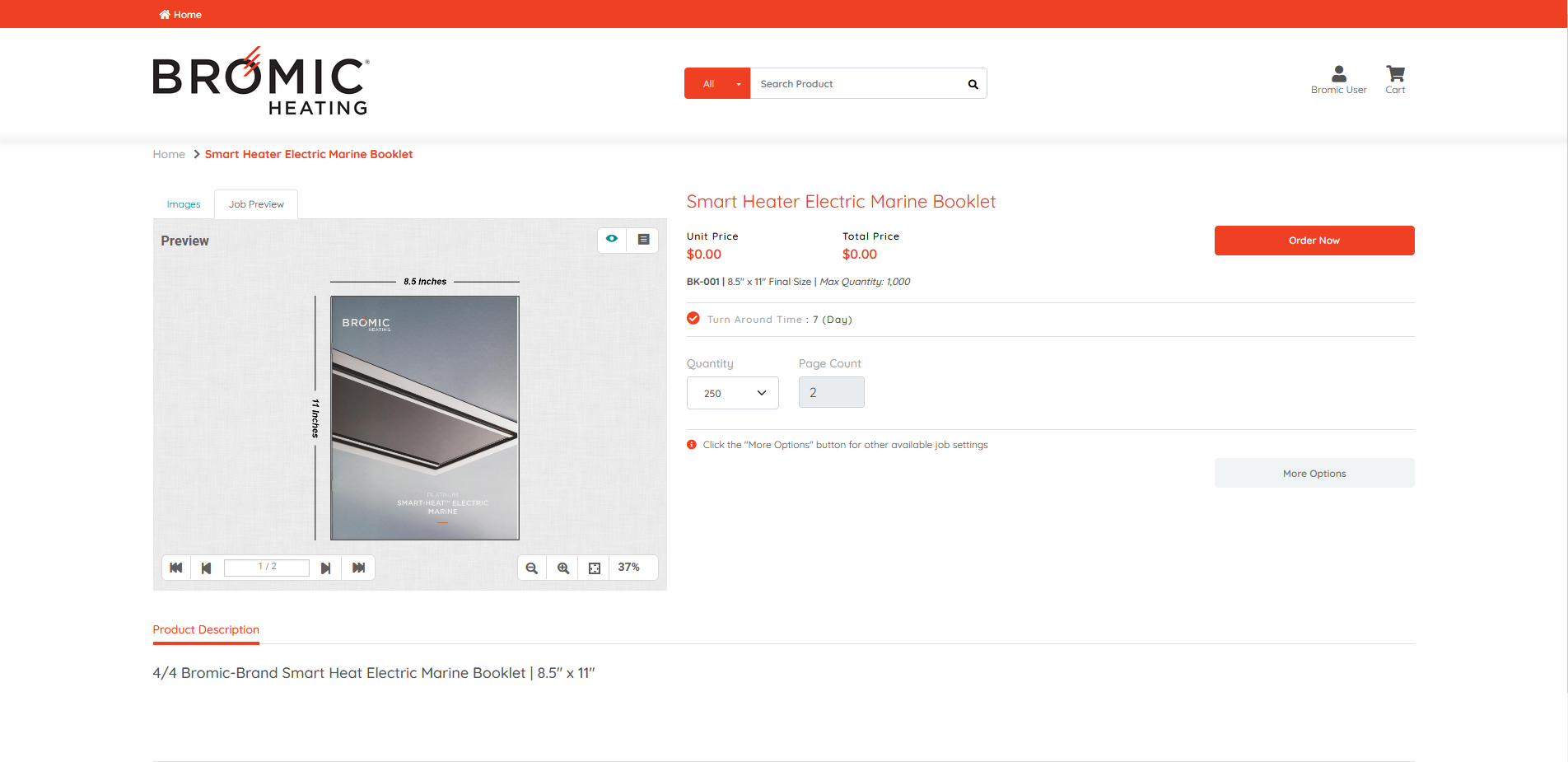Switch to the Images tab
This screenshot has width=1568, height=762.
coord(184,204)
